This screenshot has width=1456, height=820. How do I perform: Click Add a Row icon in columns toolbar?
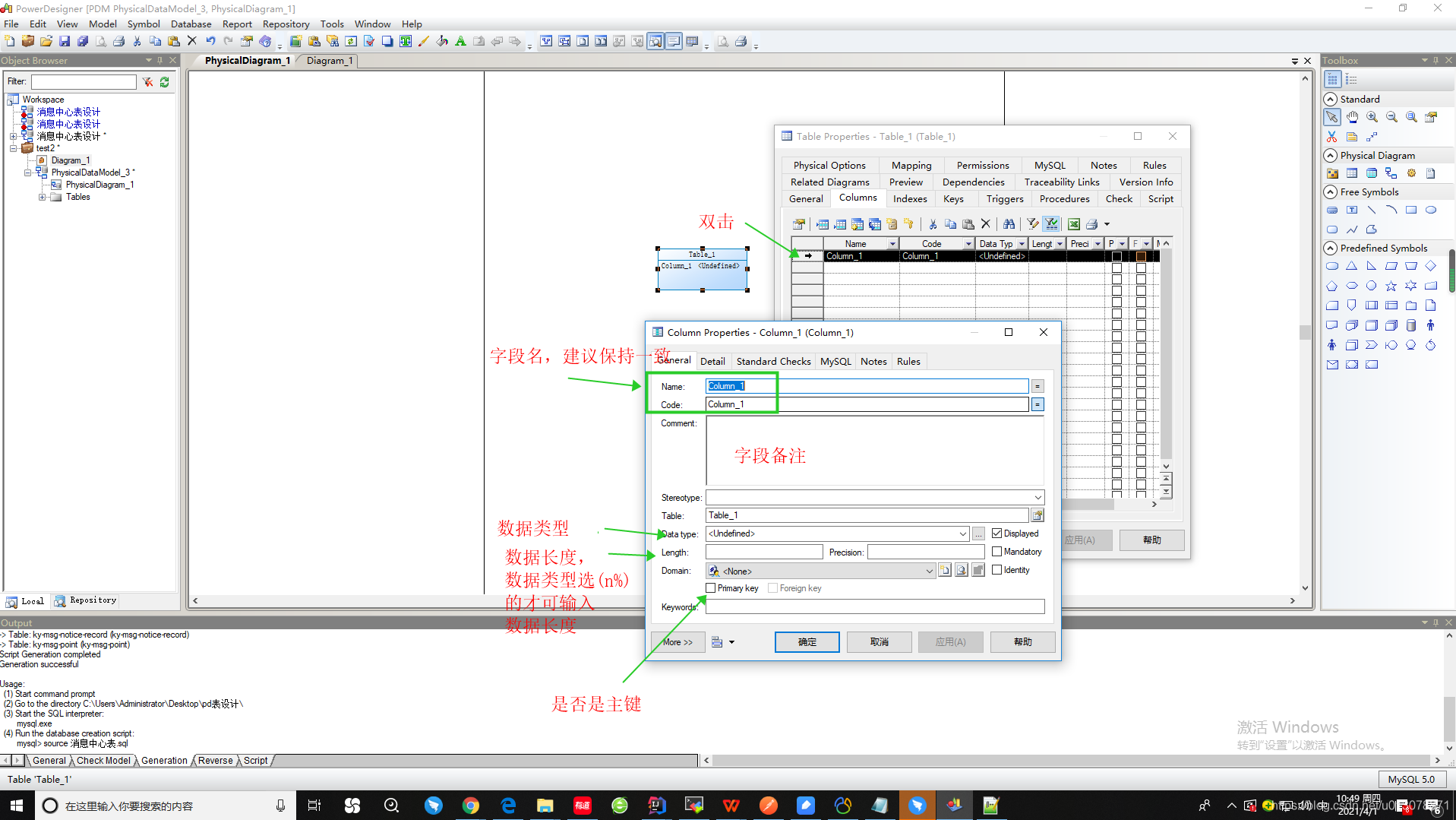coord(840,224)
